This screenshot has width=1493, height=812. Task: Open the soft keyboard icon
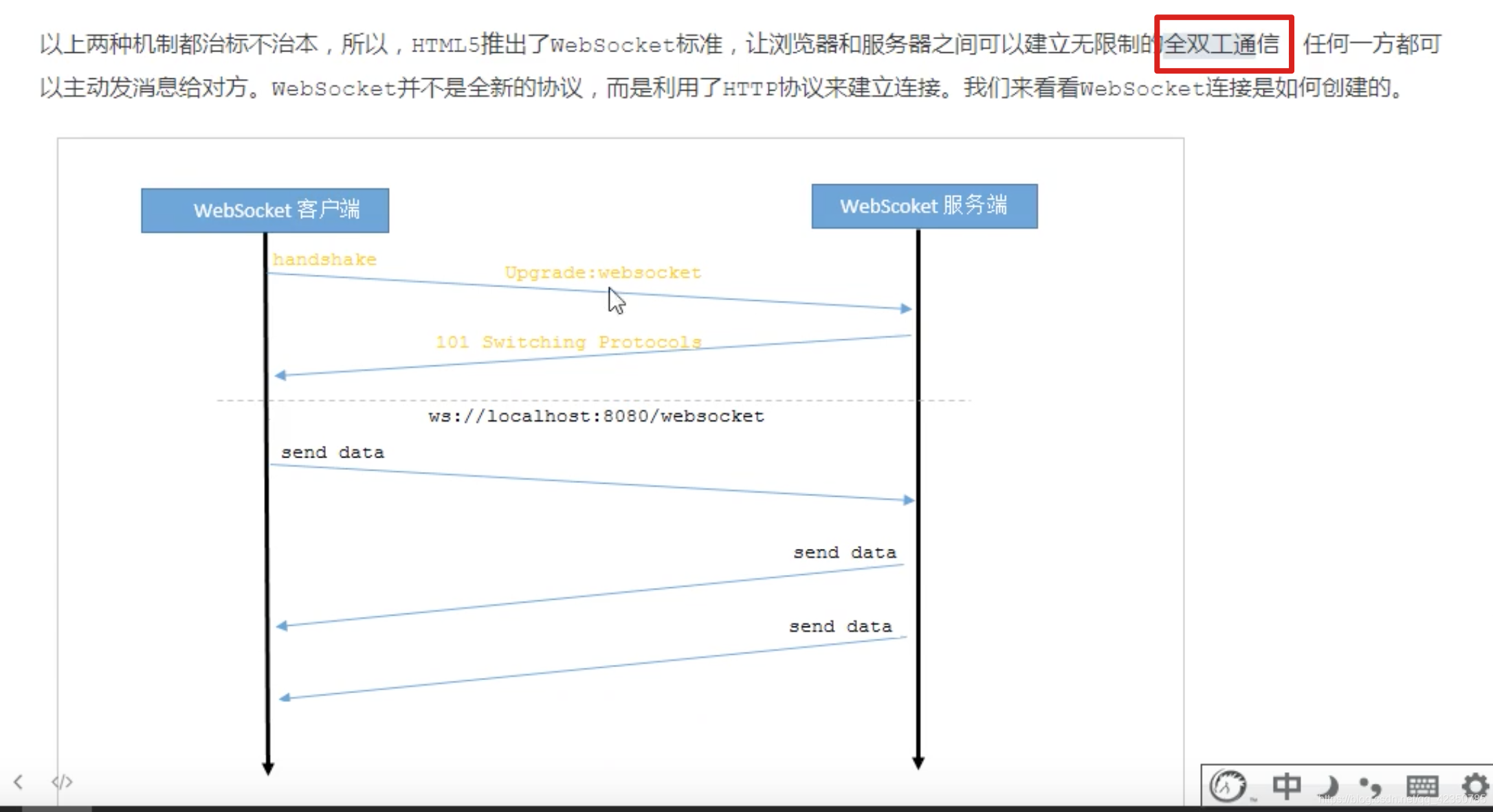1422,786
